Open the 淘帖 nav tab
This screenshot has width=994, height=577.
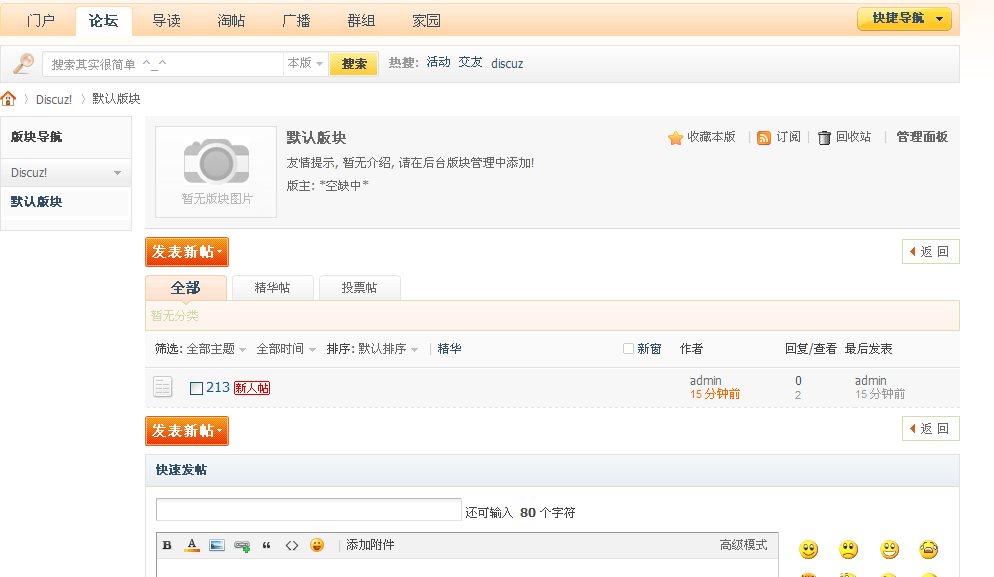tap(231, 21)
